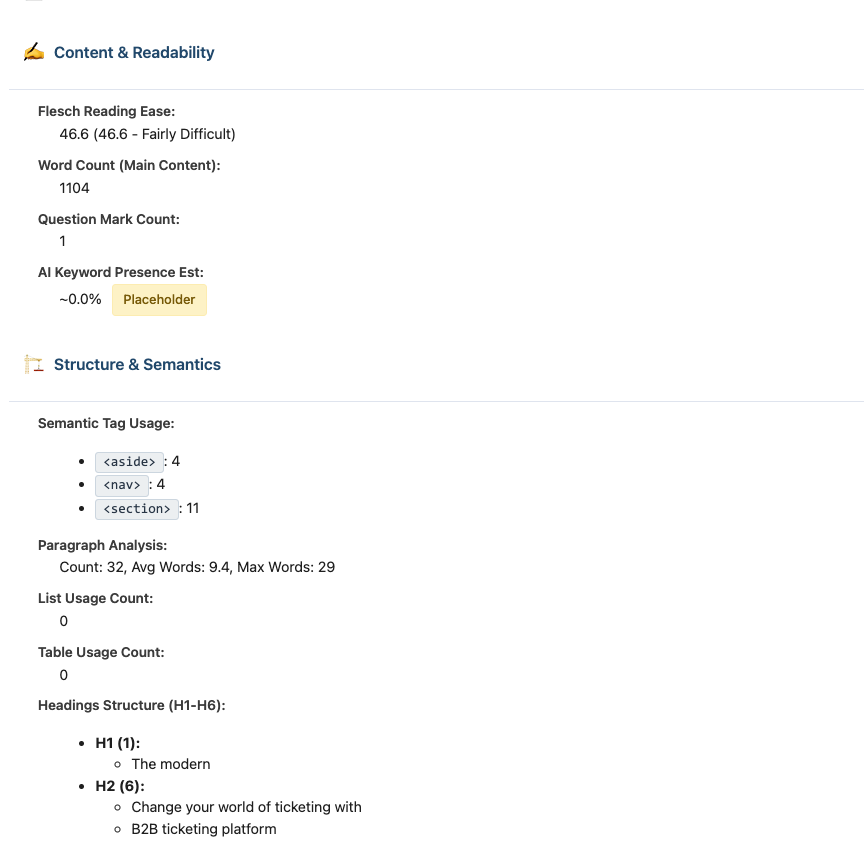
Task: Click the 46.6 Fairly Difficult score value
Action: (147, 134)
